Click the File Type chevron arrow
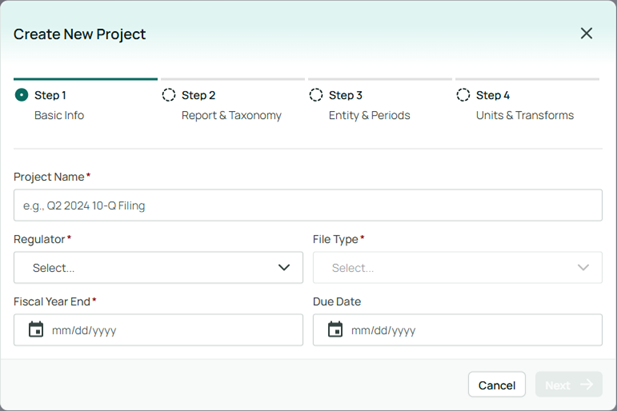Image resolution: width=617 pixels, height=411 pixels. [x=583, y=268]
